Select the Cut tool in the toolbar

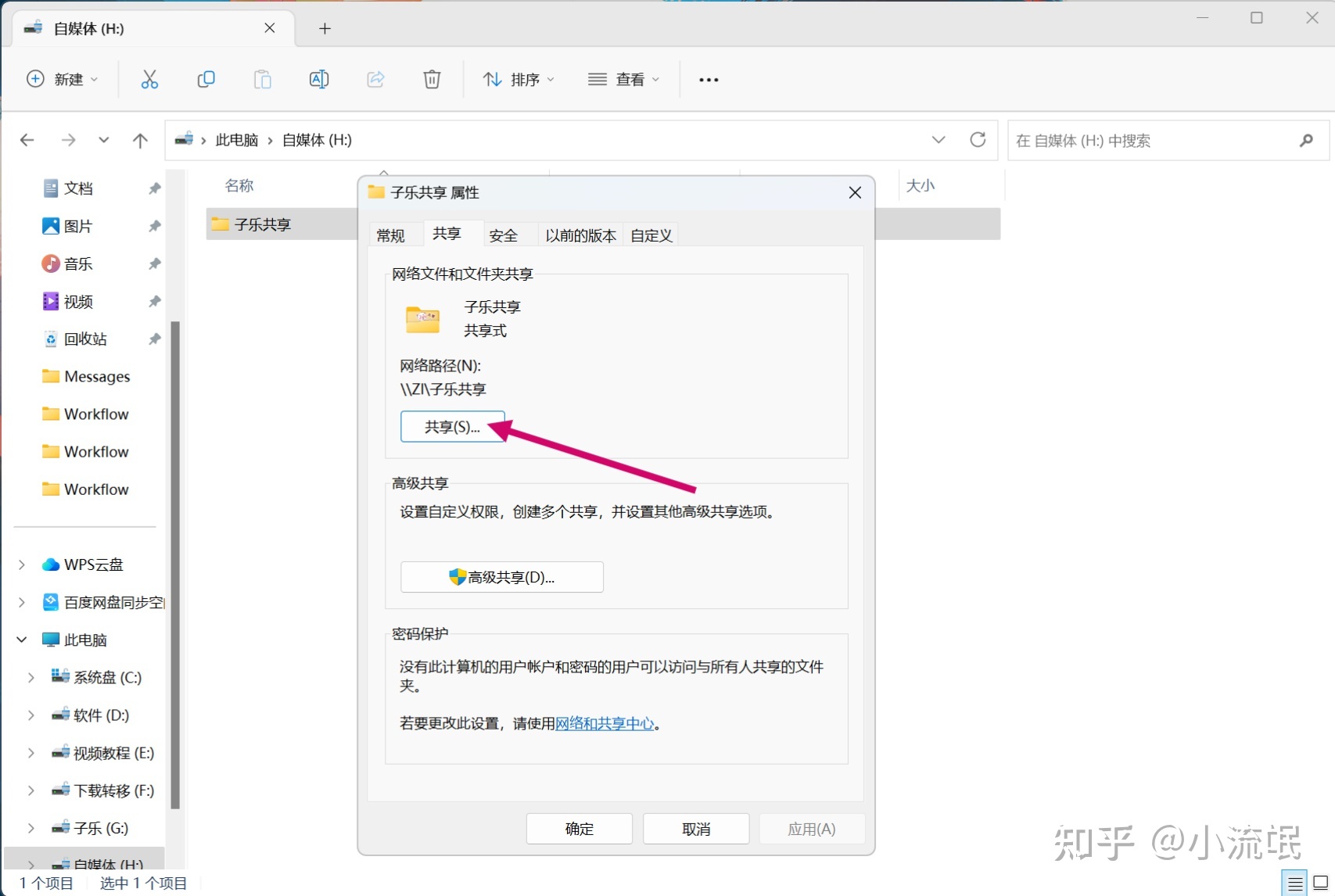(149, 79)
